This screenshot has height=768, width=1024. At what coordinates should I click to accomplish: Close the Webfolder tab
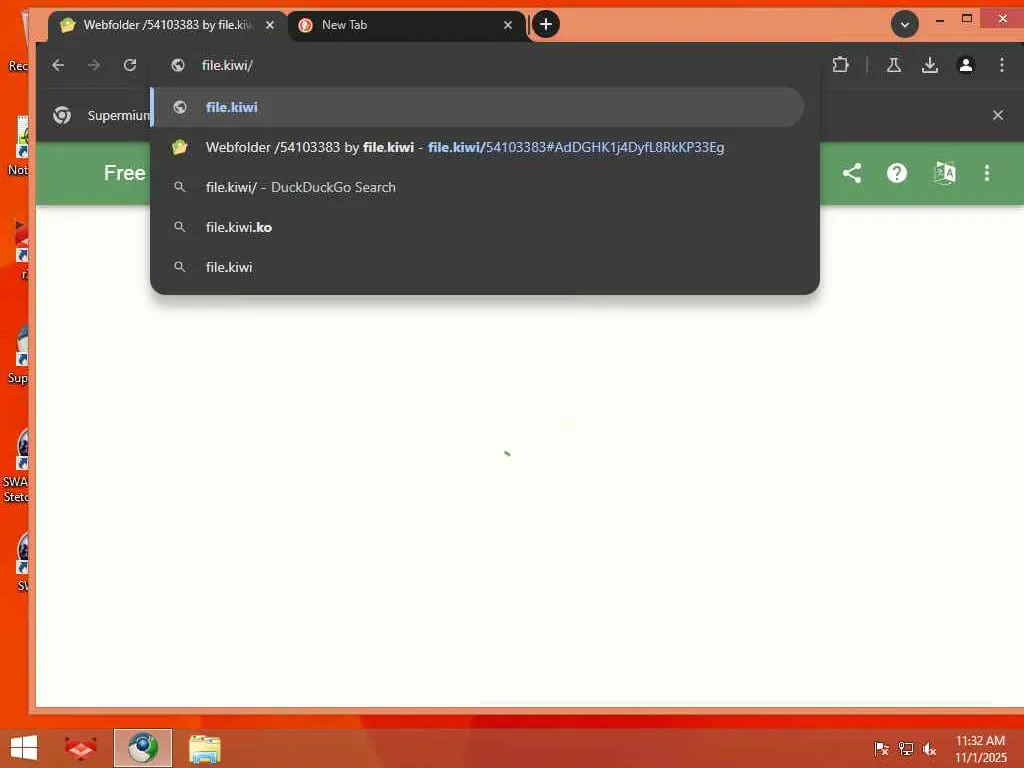(x=270, y=25)
